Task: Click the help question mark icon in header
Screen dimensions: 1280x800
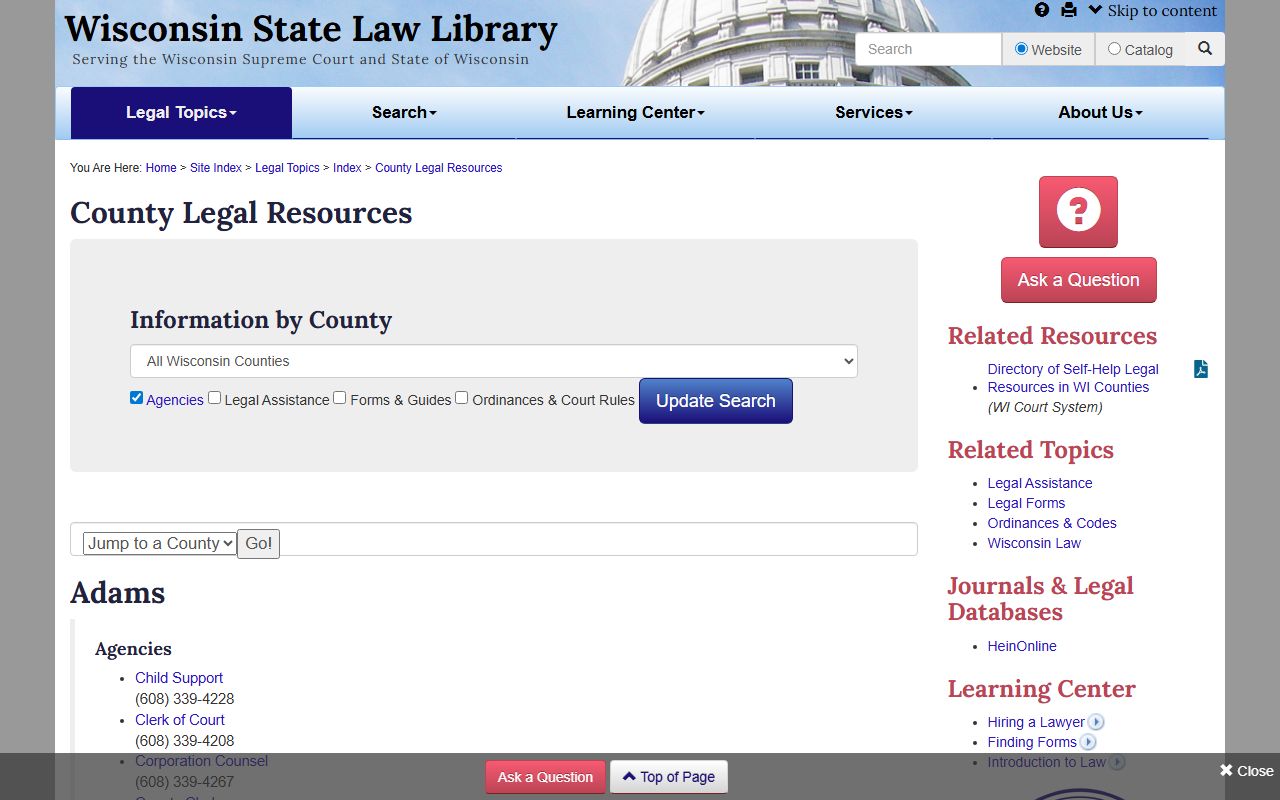Action: 1042,10
